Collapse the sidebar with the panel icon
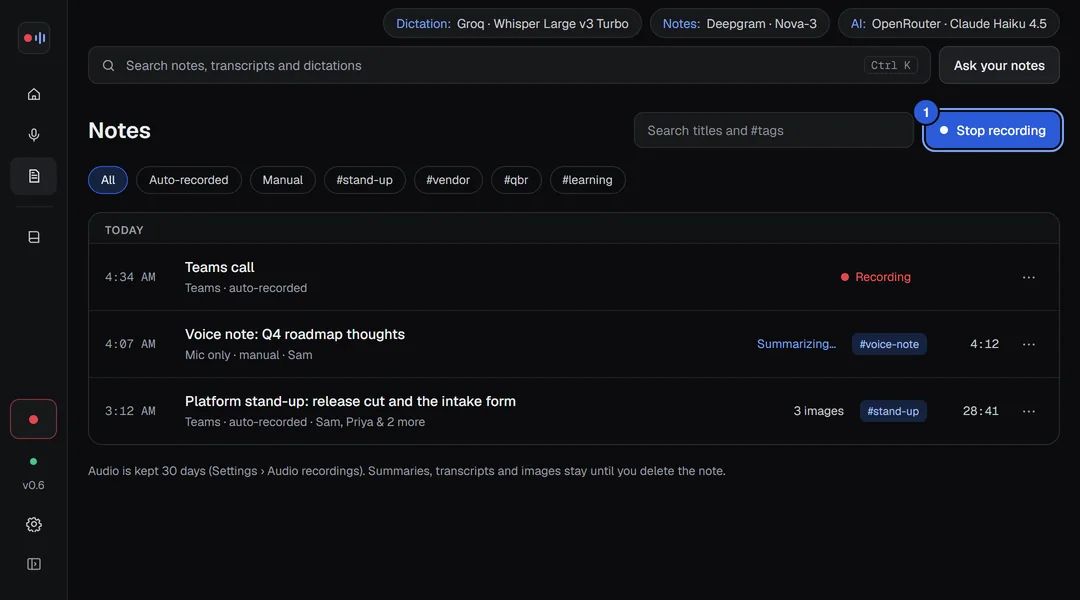The width and height of the screenshot is (1080, 600). pyautogui.click(x=34, y=564)
